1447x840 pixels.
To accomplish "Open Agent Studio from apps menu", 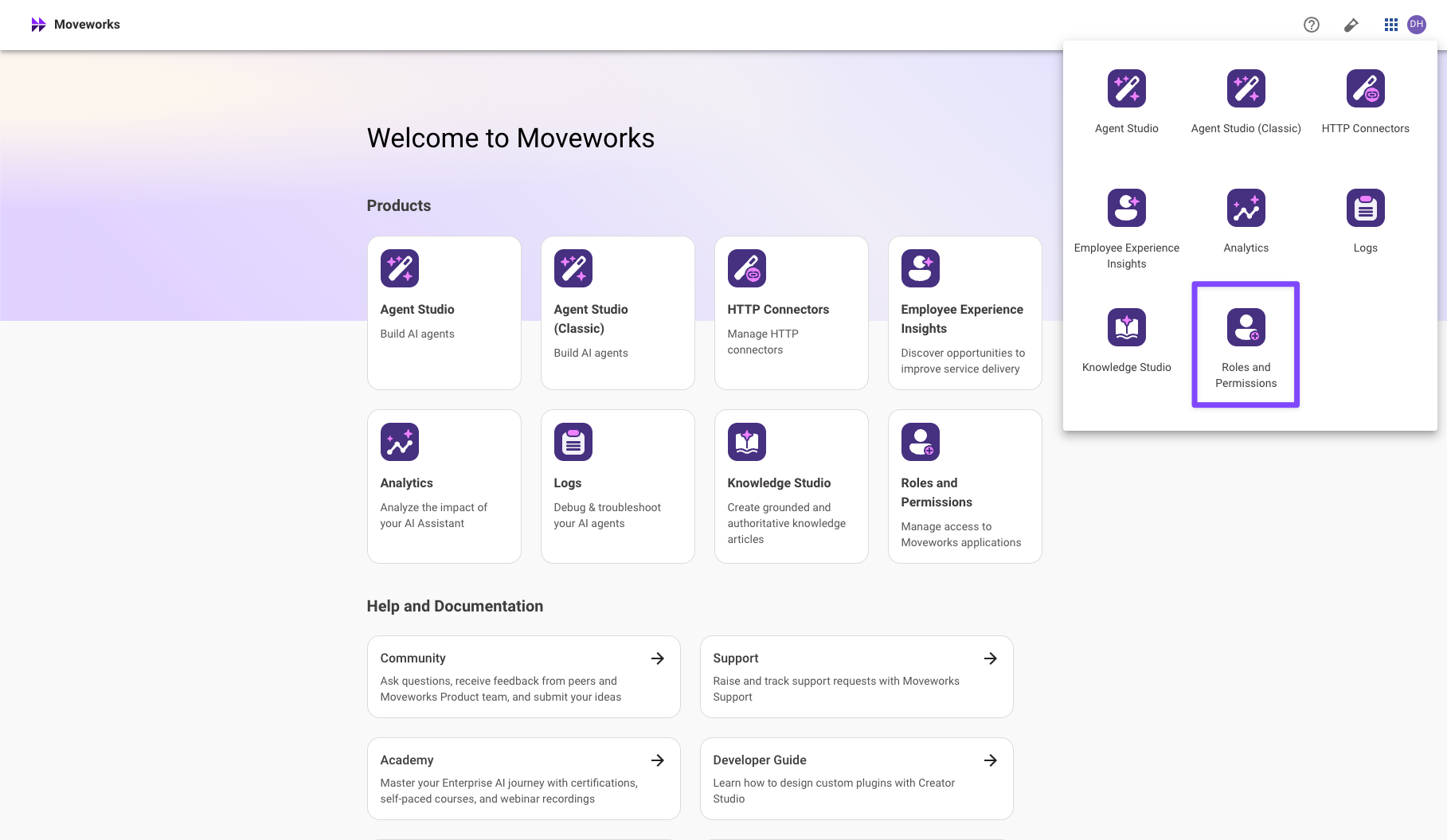I will [1127, 102].
